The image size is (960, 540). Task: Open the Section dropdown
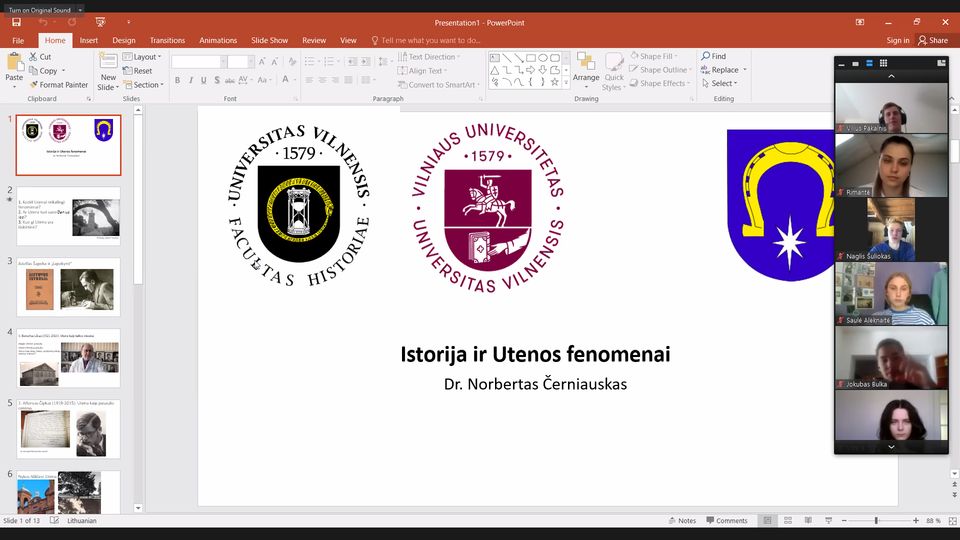(143, 85)
